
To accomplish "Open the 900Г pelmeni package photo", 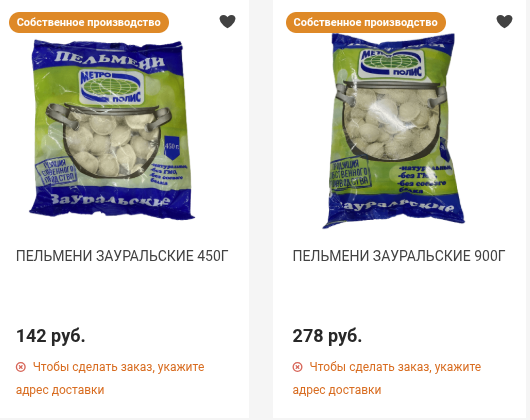I will tap(393, 131).
